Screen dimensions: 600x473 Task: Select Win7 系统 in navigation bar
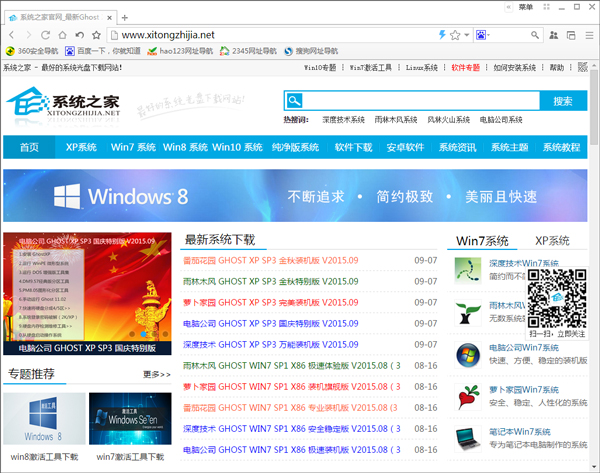[x=133, y=147]
